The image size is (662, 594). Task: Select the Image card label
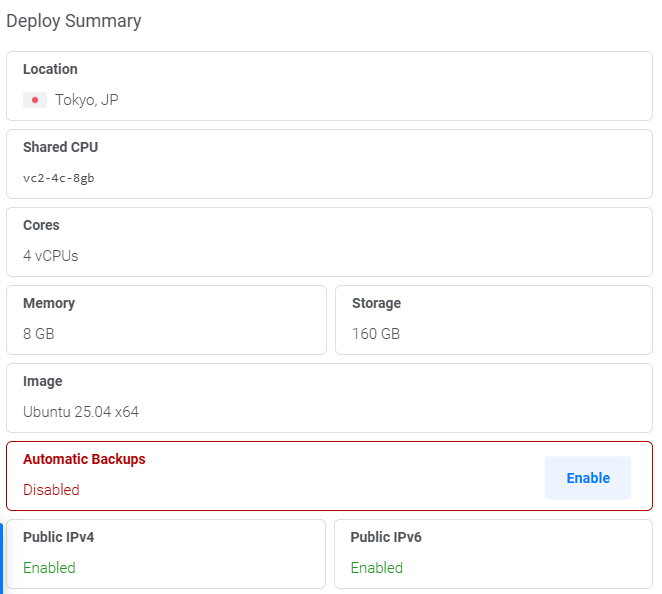42,381
